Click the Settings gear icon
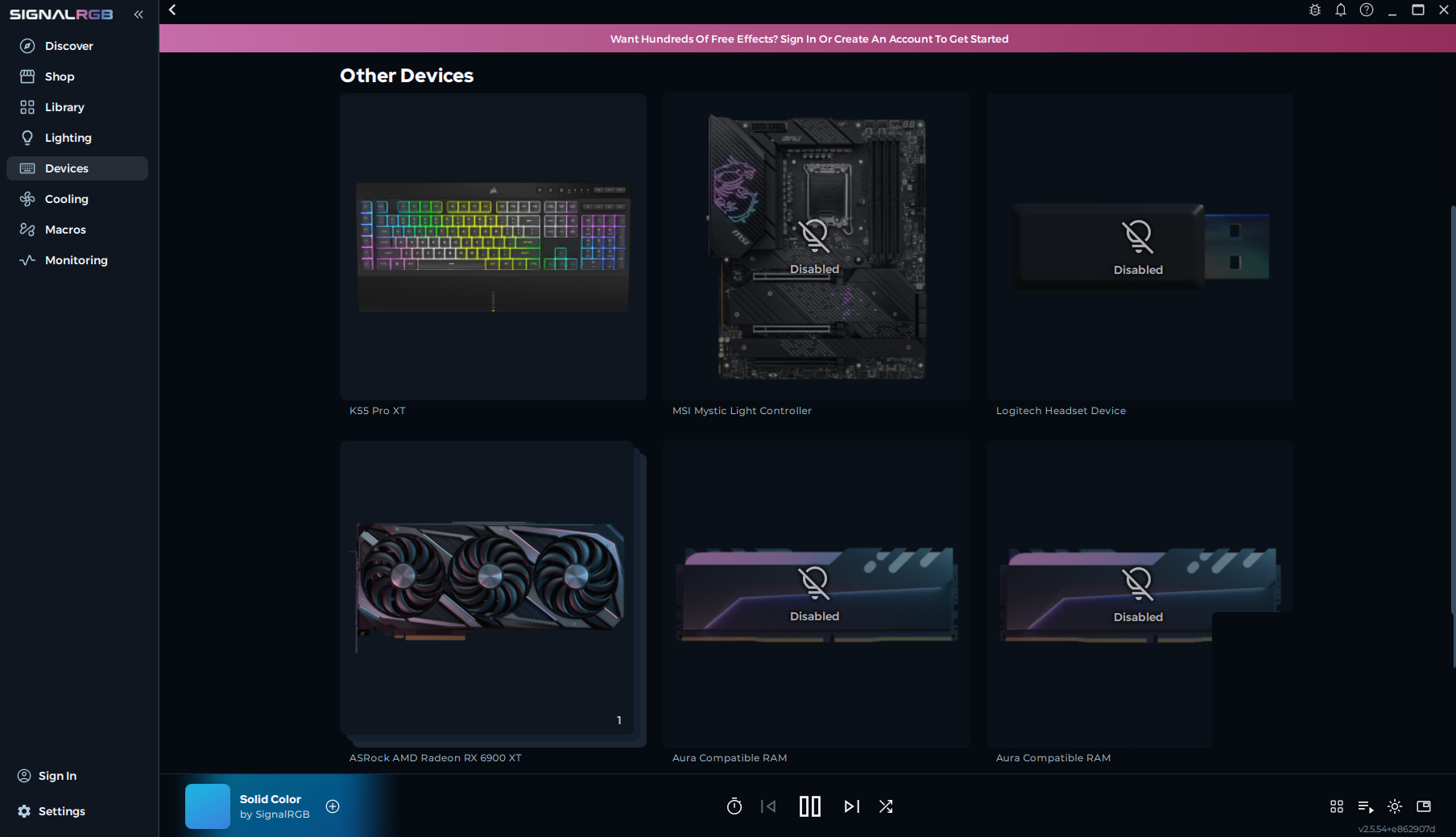 tap(24, 811)
